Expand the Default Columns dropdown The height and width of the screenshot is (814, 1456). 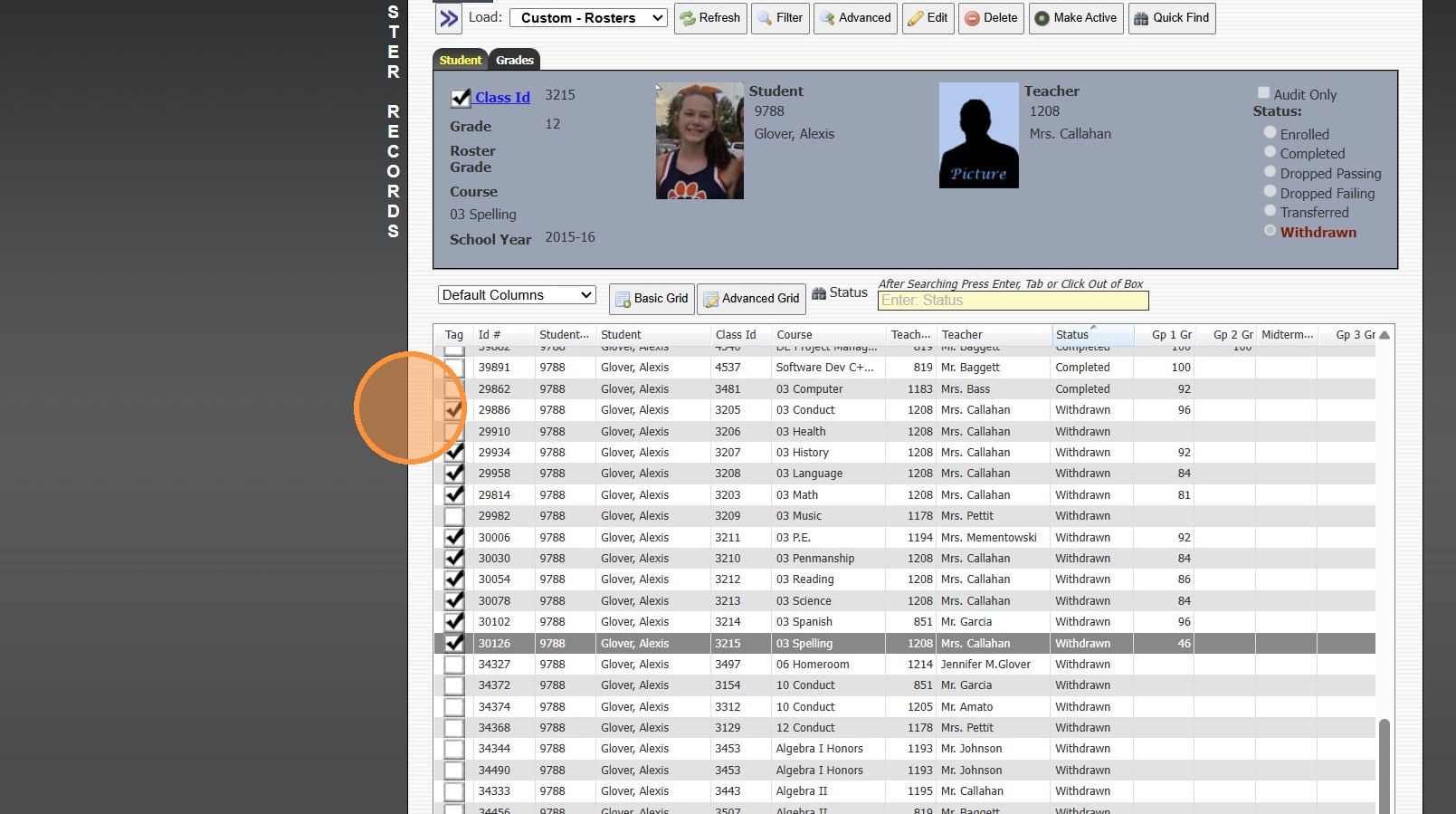point(517,295)
